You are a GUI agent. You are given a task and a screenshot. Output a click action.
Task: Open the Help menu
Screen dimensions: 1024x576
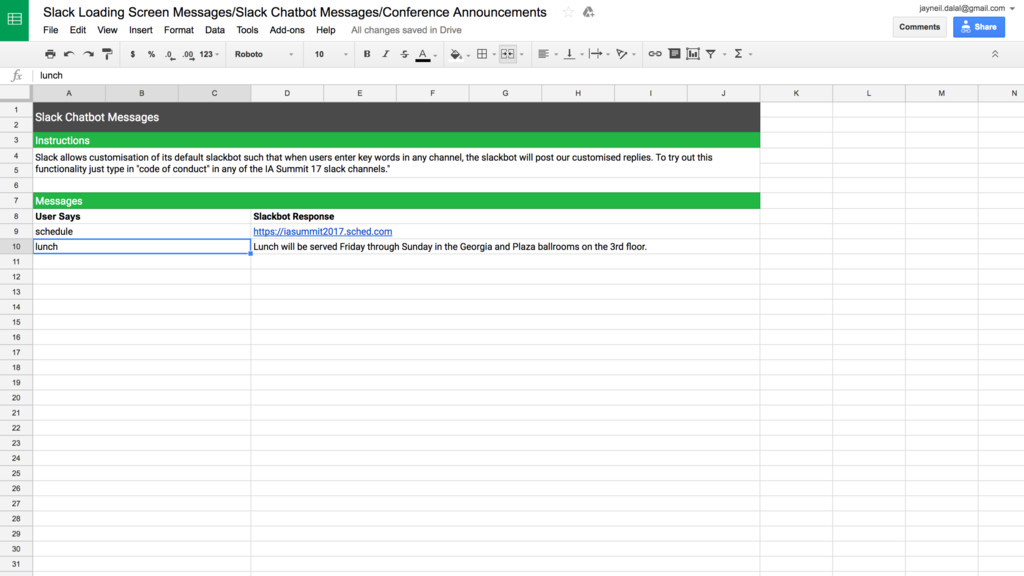325,30
